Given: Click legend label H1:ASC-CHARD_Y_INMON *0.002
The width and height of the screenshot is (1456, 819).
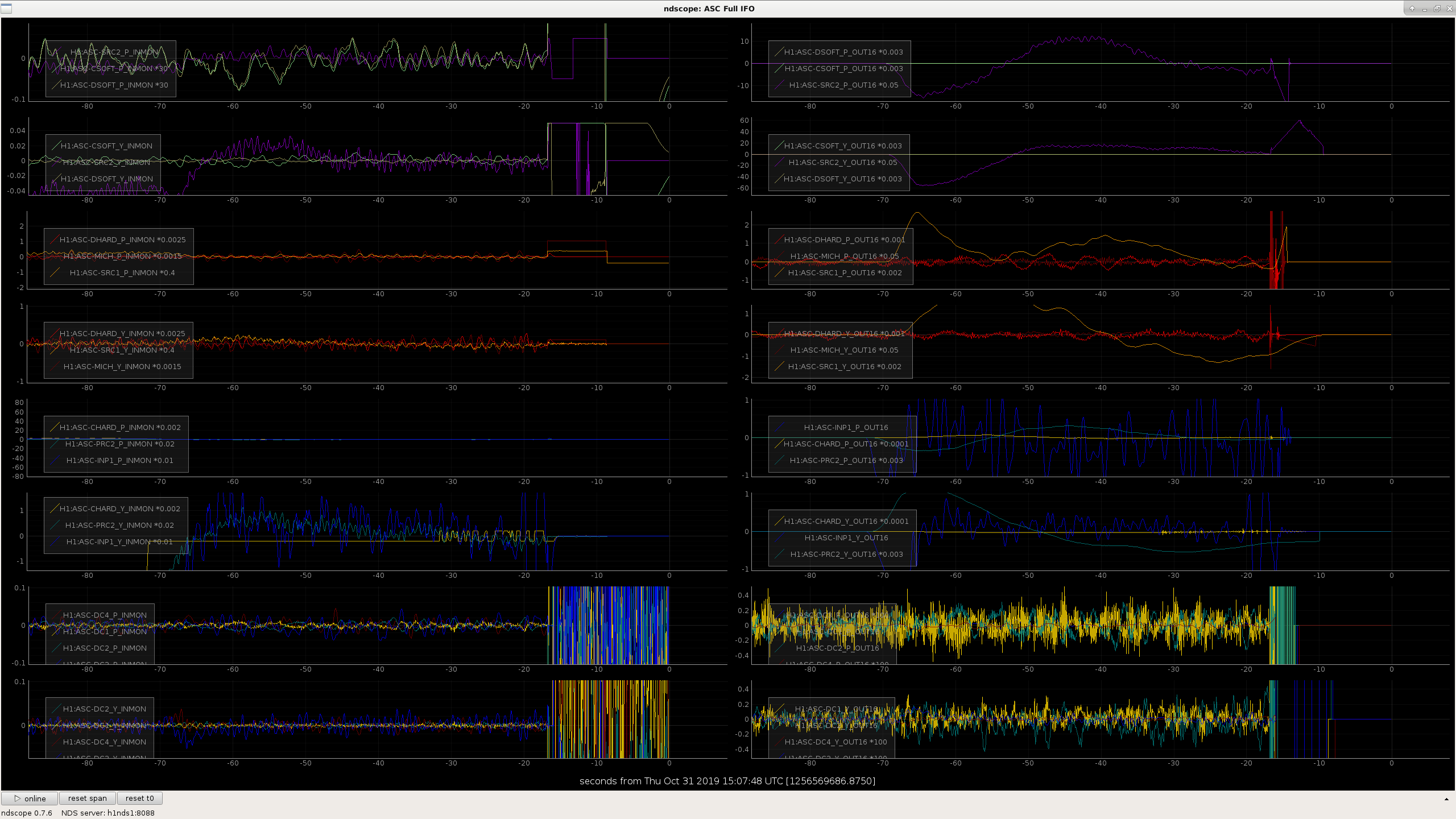Looking at the screenshot, I should pos(120,509).
